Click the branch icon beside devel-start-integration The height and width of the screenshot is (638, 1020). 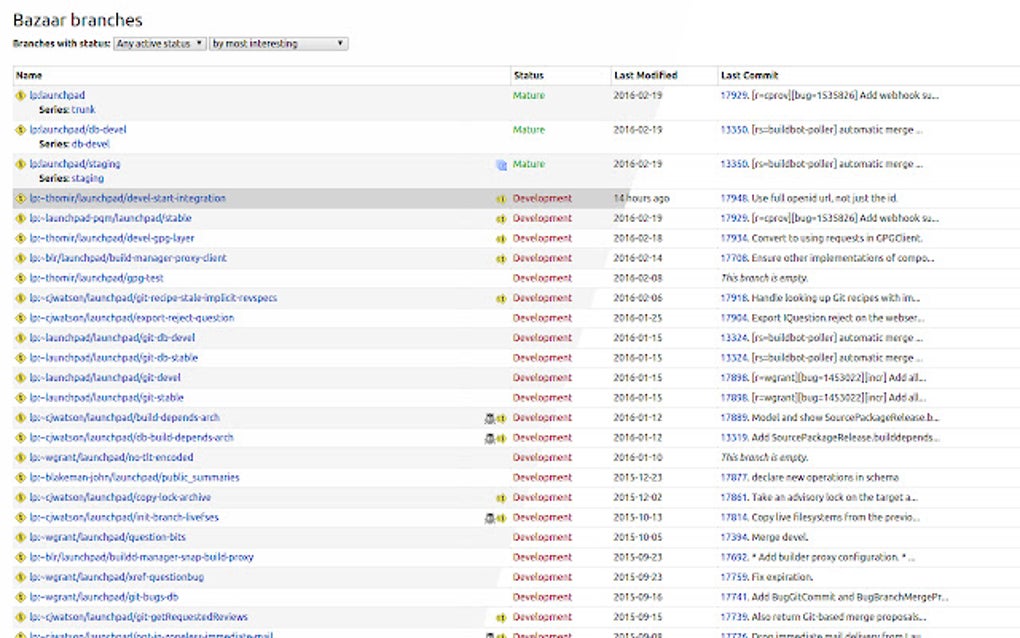pos(20,198)
